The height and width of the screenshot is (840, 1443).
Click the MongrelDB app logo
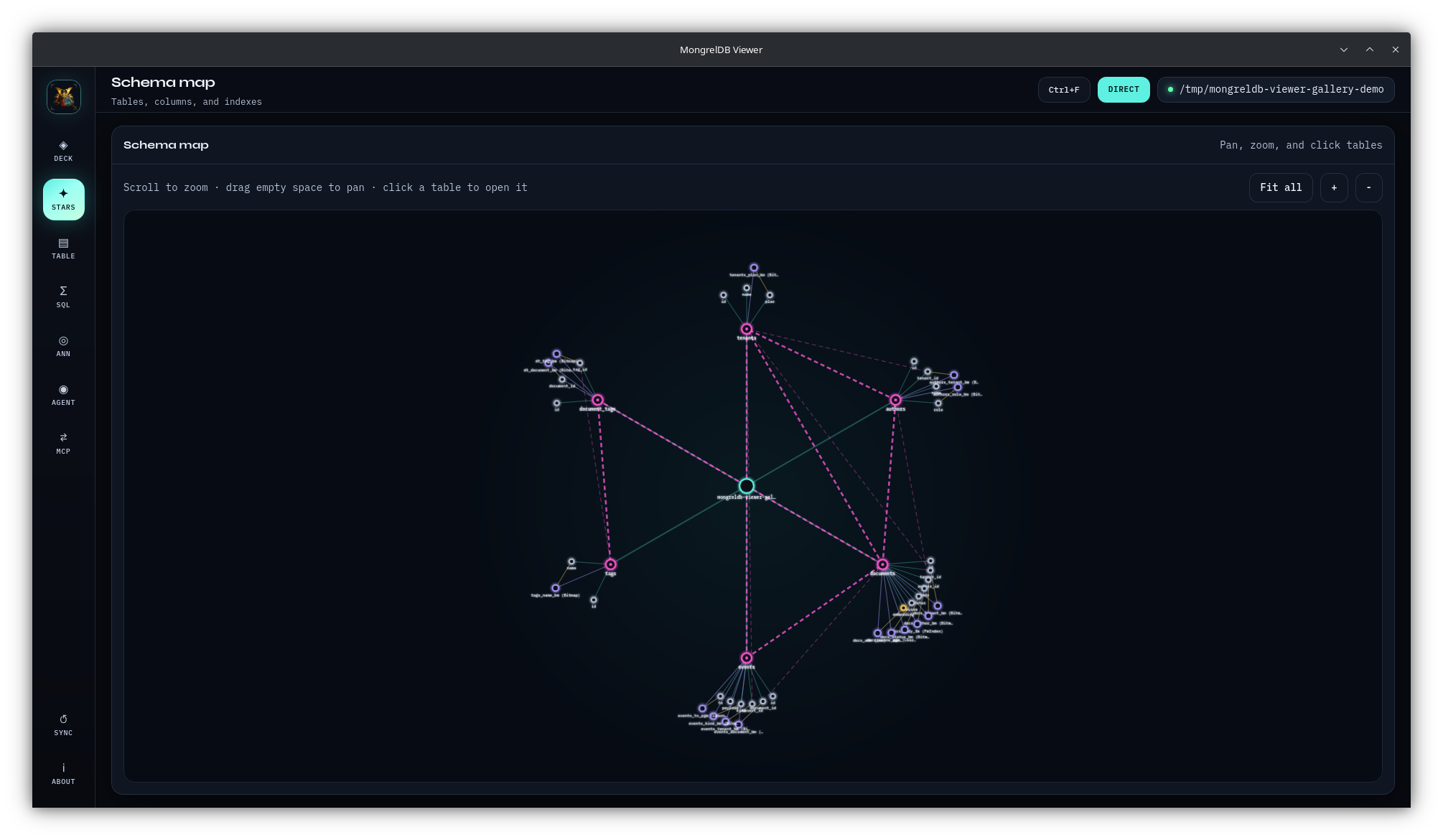point(64,96)
